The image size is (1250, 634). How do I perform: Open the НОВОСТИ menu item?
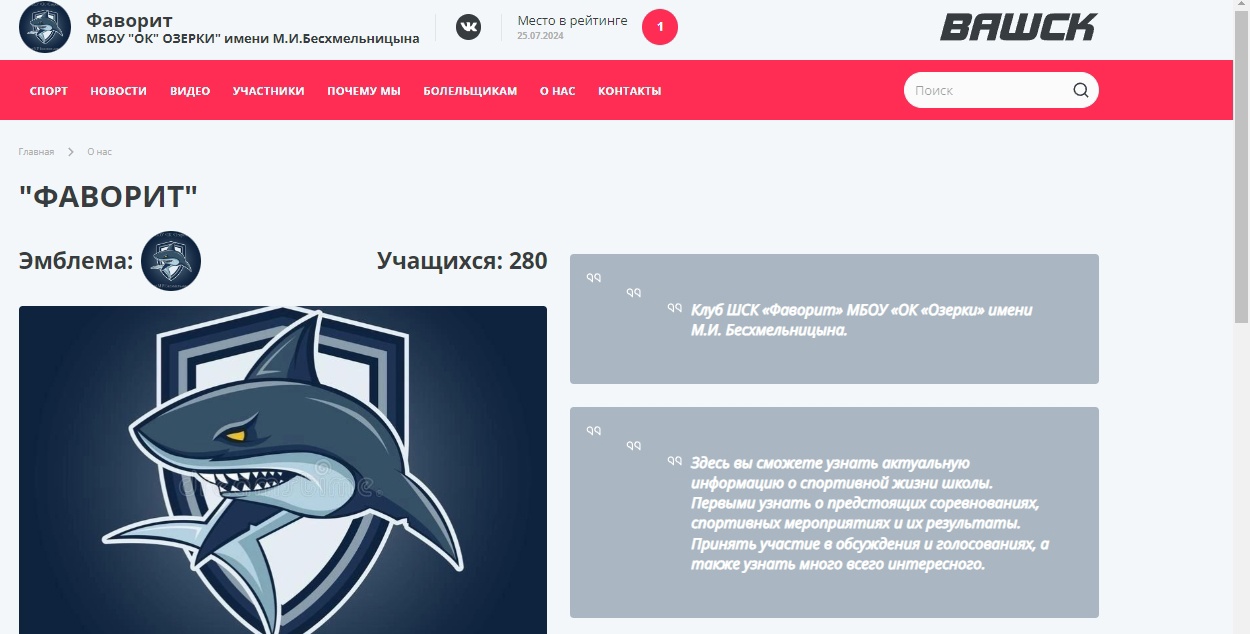pyautogui.click(x=118, y=91)
